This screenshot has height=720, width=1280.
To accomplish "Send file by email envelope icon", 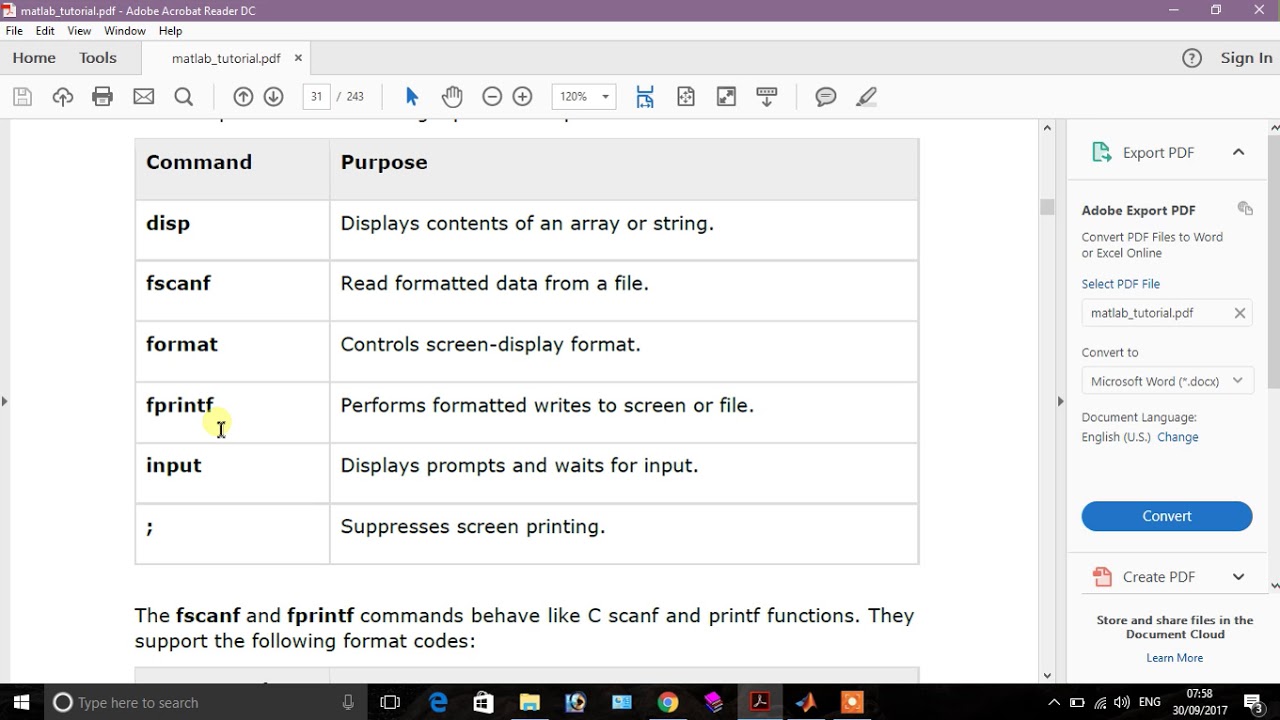I will (144, 97).
